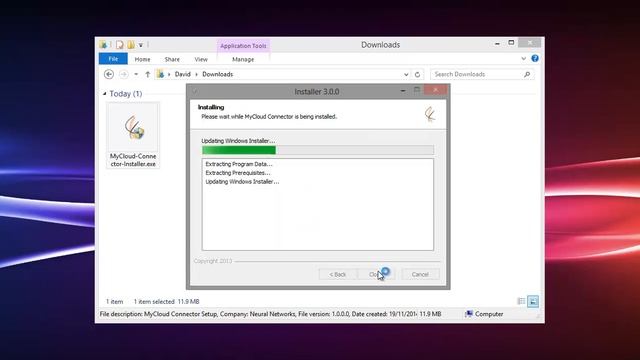Open Explorer help icon
Screen dimensions: 640x360
535,58
